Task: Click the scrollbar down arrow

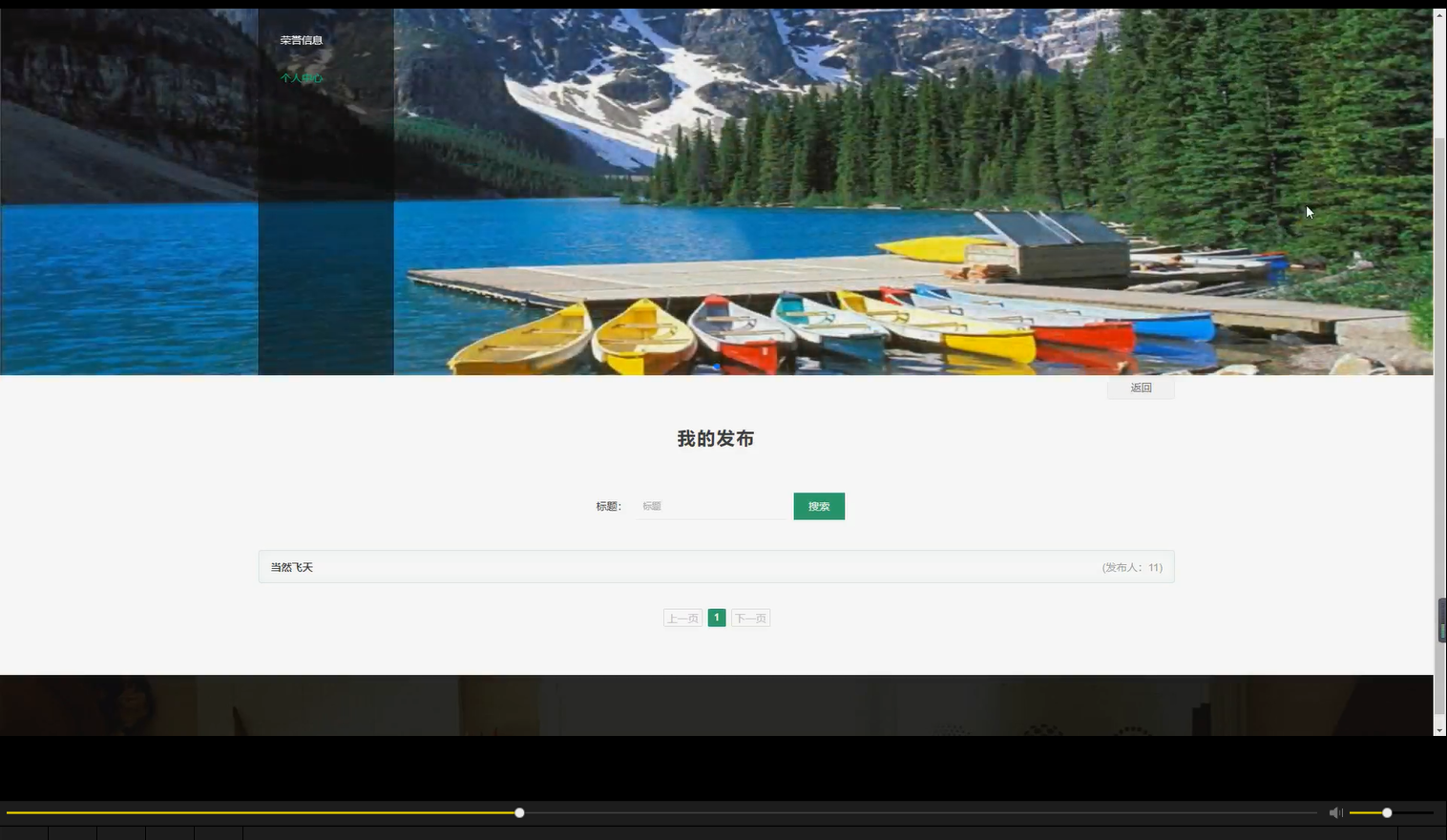Action: [x=1439, y=728]
